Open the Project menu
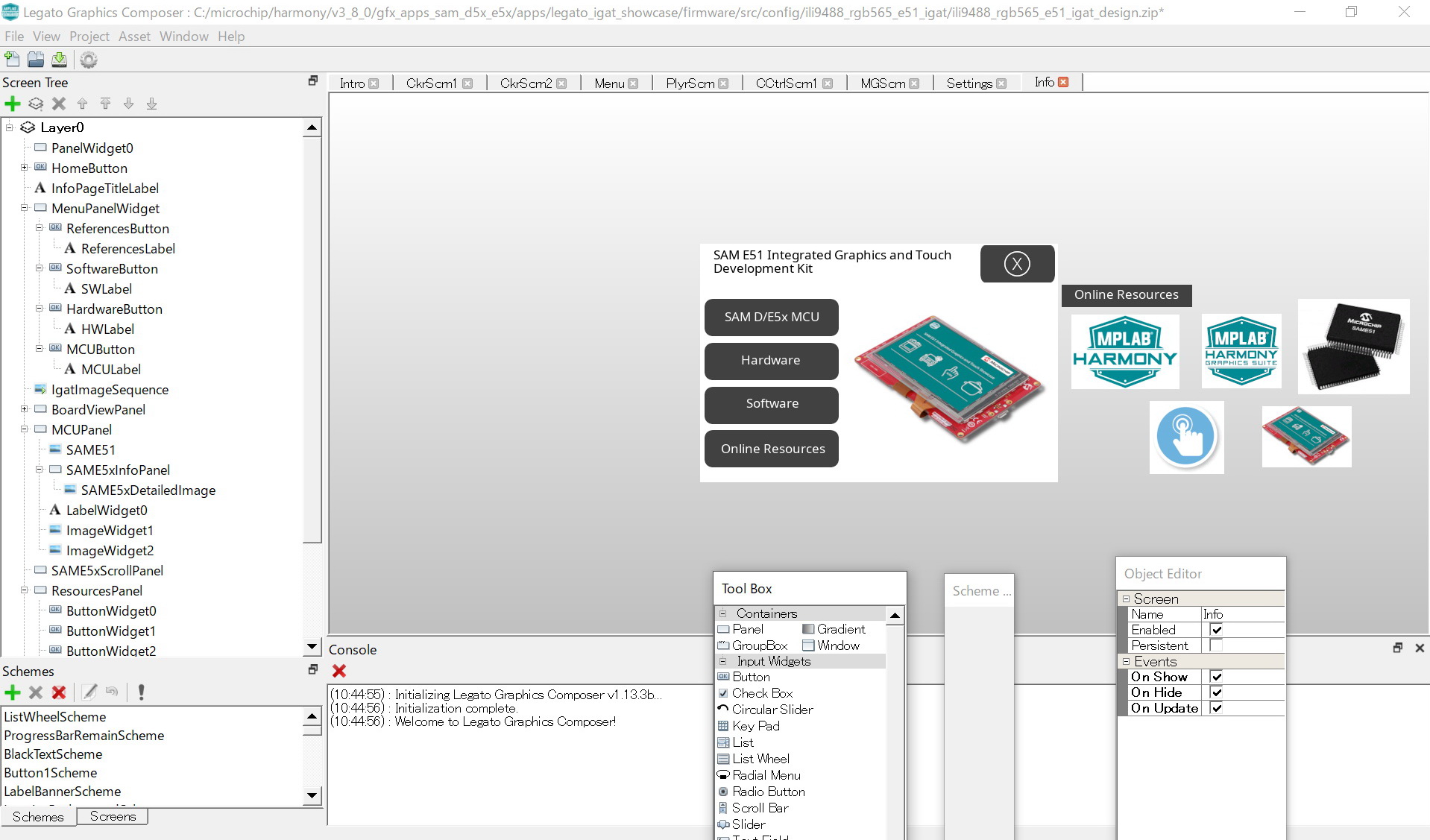This screenshot has height=840, width=1430. (x=89, y=36)
